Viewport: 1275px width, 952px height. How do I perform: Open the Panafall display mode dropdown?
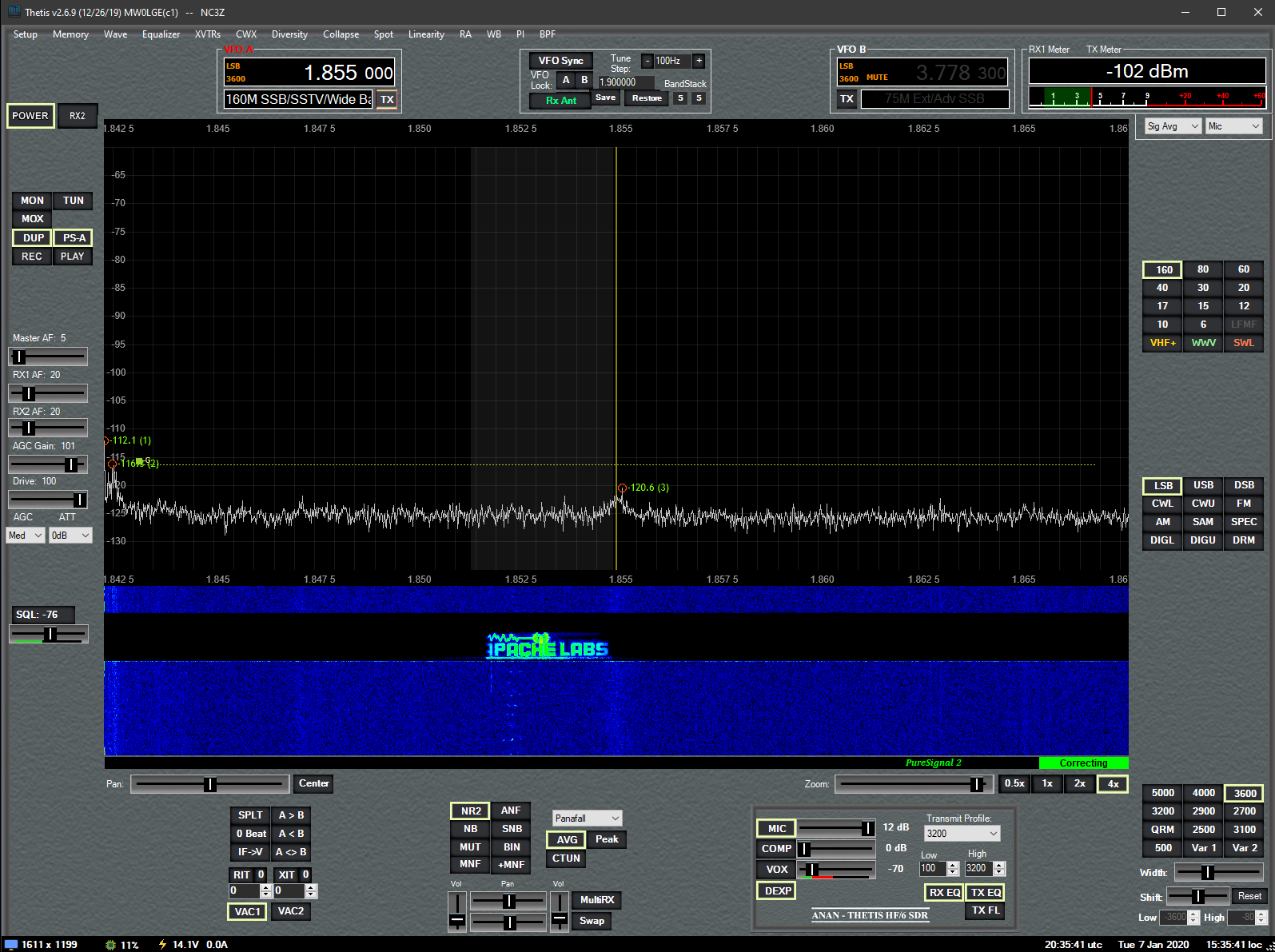(x=587, y=819)
